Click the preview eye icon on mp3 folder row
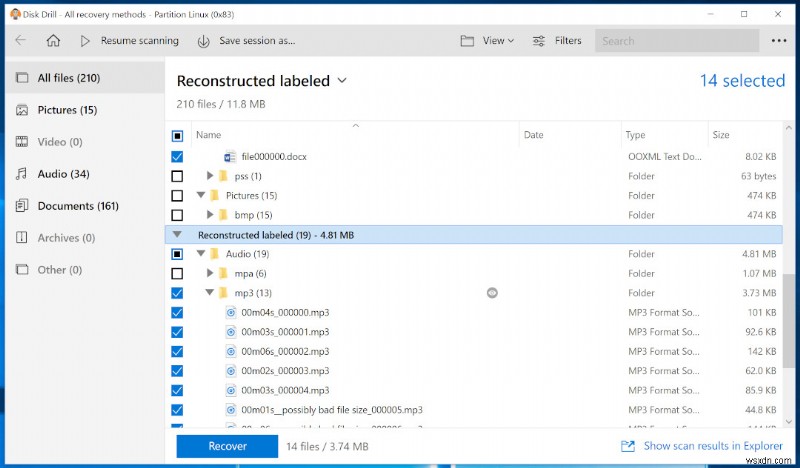The height and width of the screenshot is (468, 800). (492, 293)
